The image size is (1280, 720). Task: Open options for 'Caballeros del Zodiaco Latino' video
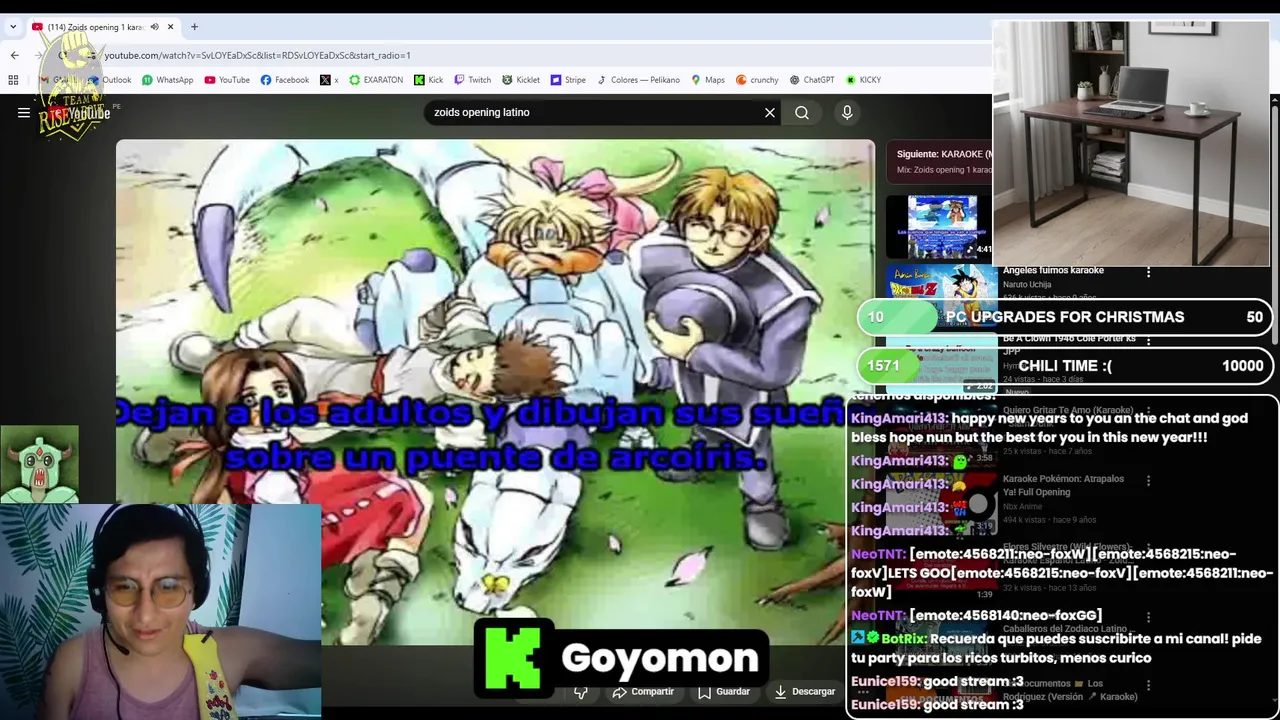[1148, 617]
